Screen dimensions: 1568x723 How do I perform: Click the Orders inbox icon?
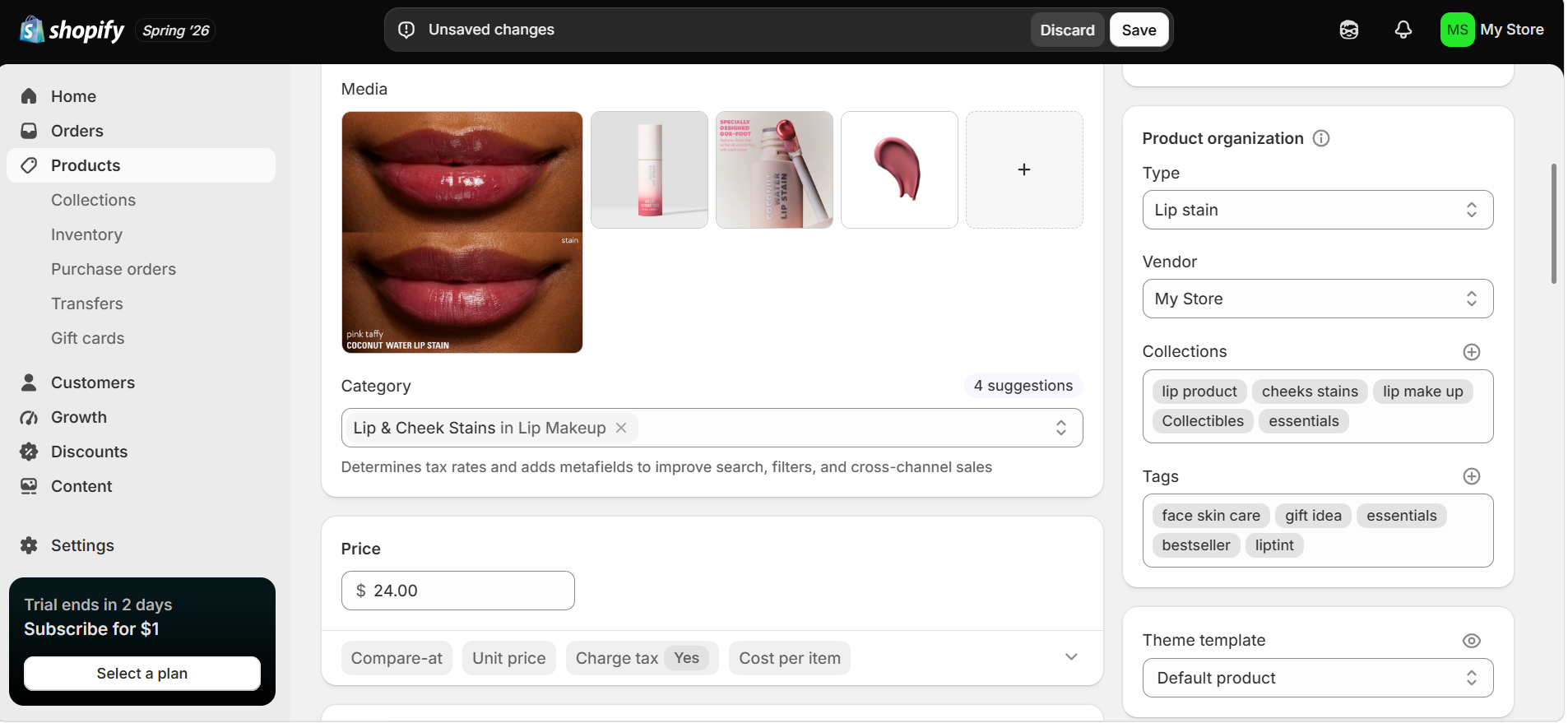pyautogui.click(x=29, y=131)
